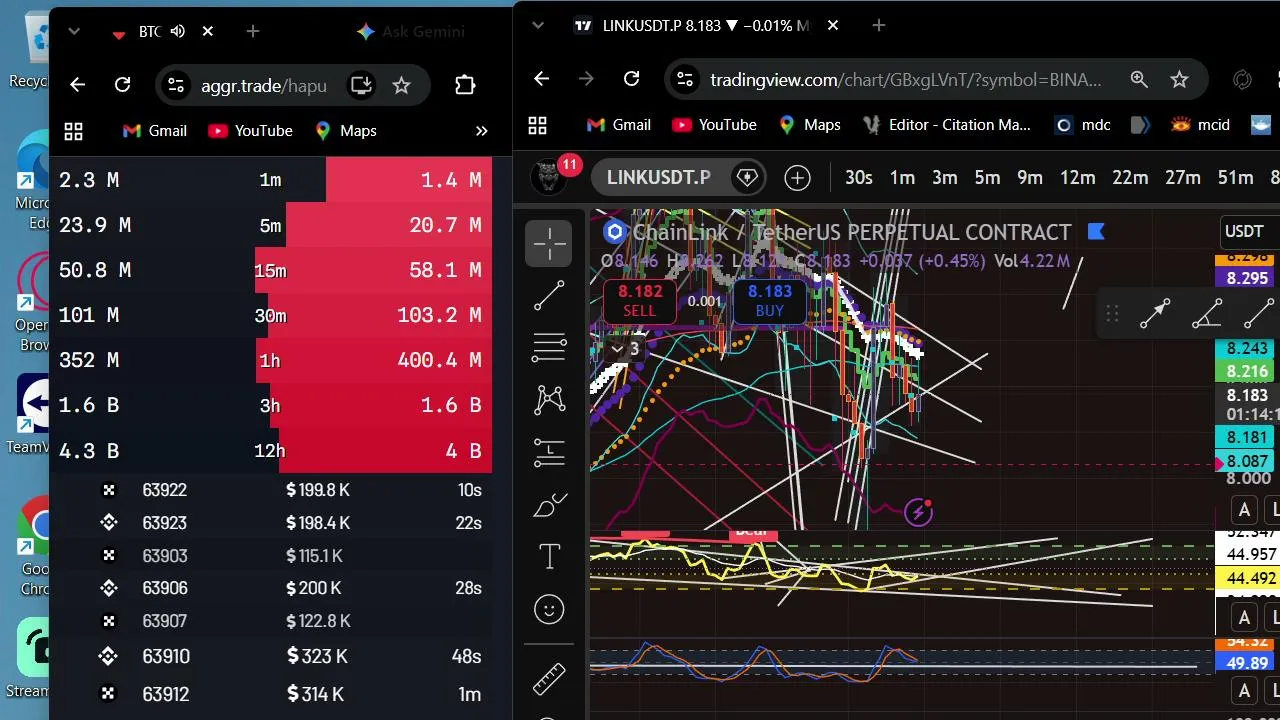The height and width of the screenshot is (720, 1280).
Task: Bookmark the TradingView page with the star
Action: [x=1179, y=79]
